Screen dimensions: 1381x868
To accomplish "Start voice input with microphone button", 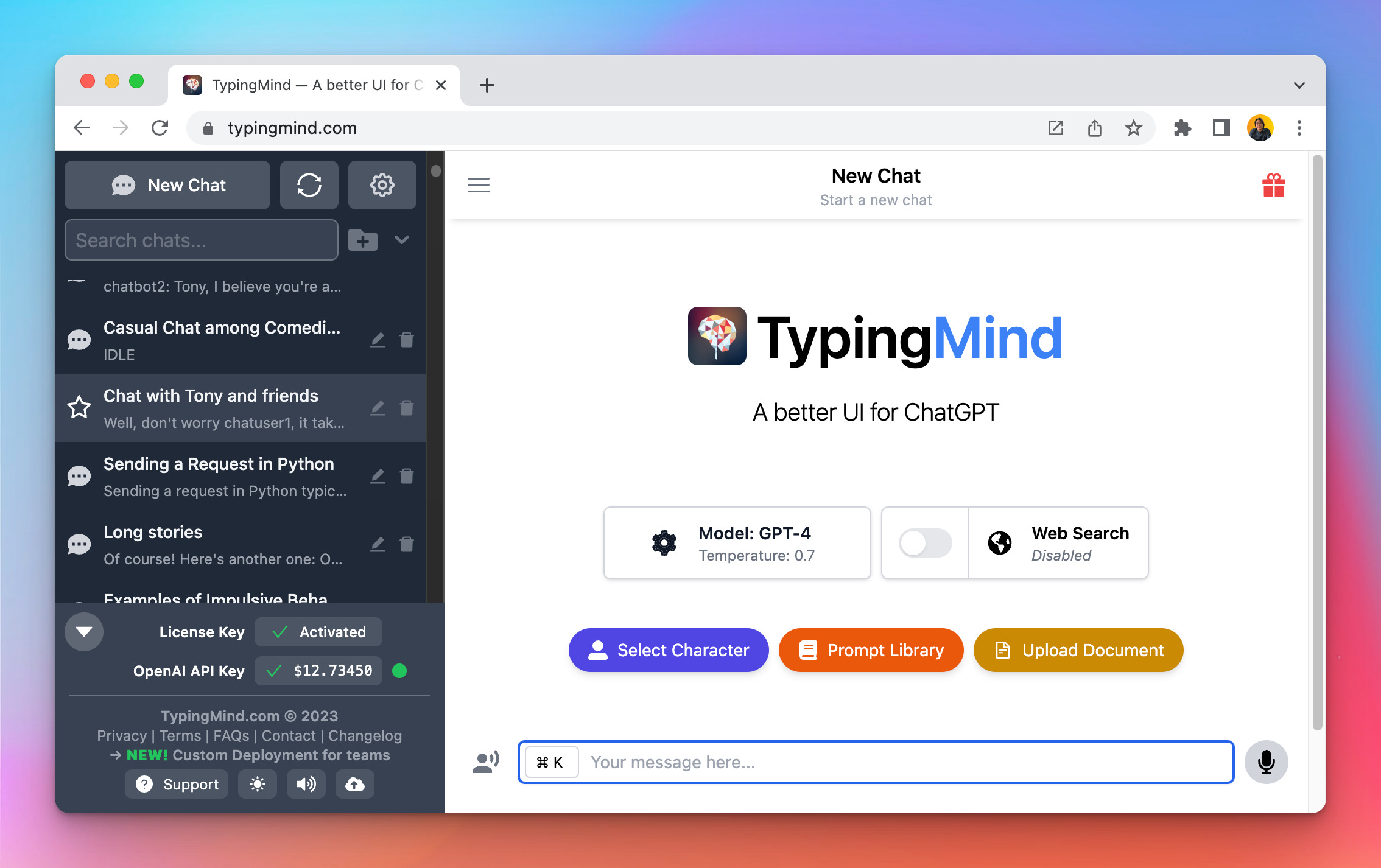I will tap(1267, 762).
